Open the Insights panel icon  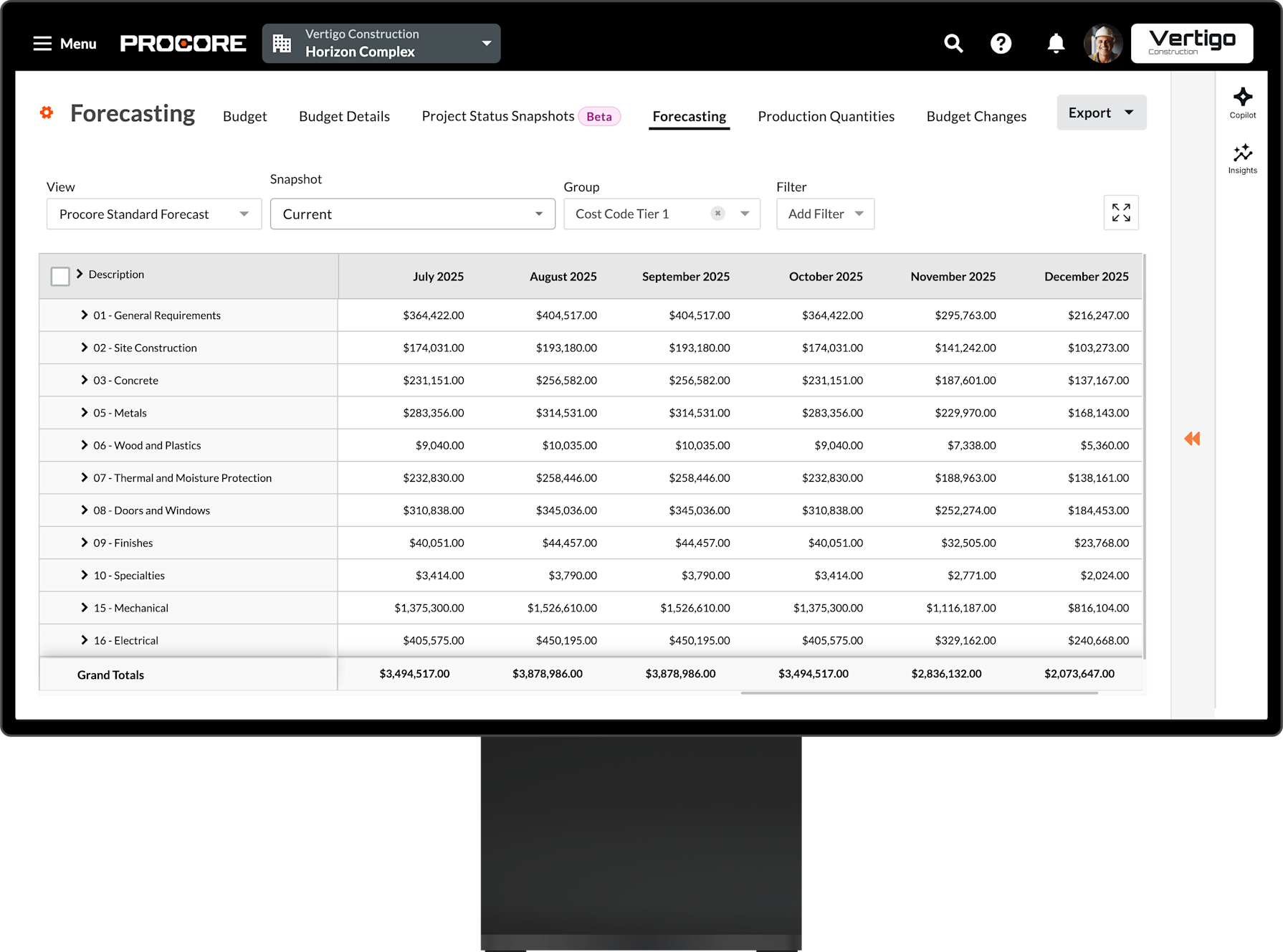point(1242,158)
